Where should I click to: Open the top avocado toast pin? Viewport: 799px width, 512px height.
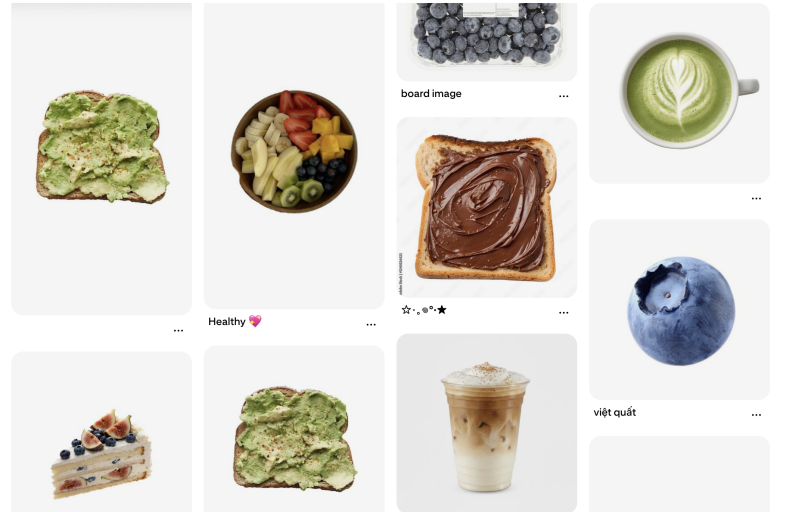(x=102, y=158)
